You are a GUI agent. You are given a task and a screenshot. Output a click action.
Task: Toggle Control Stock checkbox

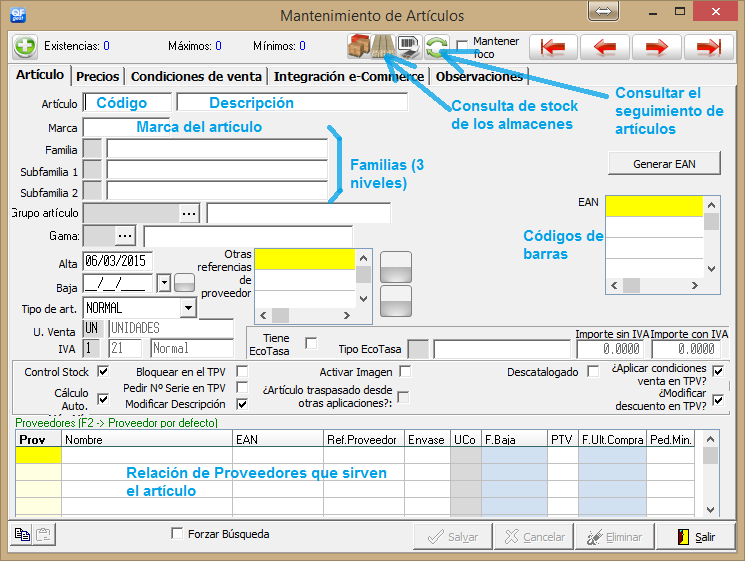tap(103, 371)
